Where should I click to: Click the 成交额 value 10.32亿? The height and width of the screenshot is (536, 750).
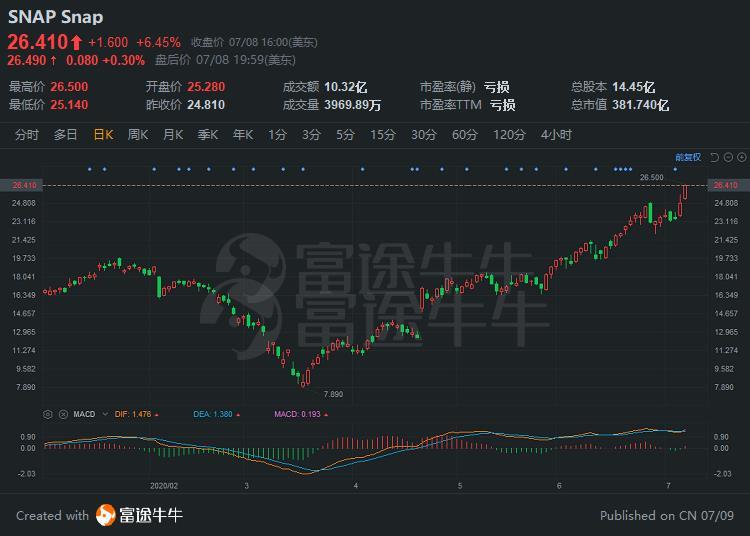tap(346, 87)
